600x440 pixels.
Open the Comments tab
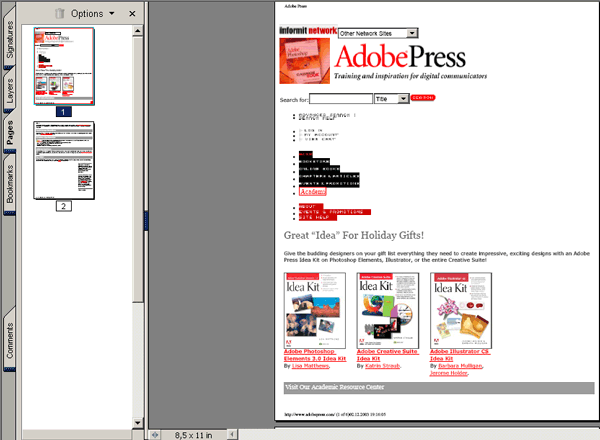point(9,341)
